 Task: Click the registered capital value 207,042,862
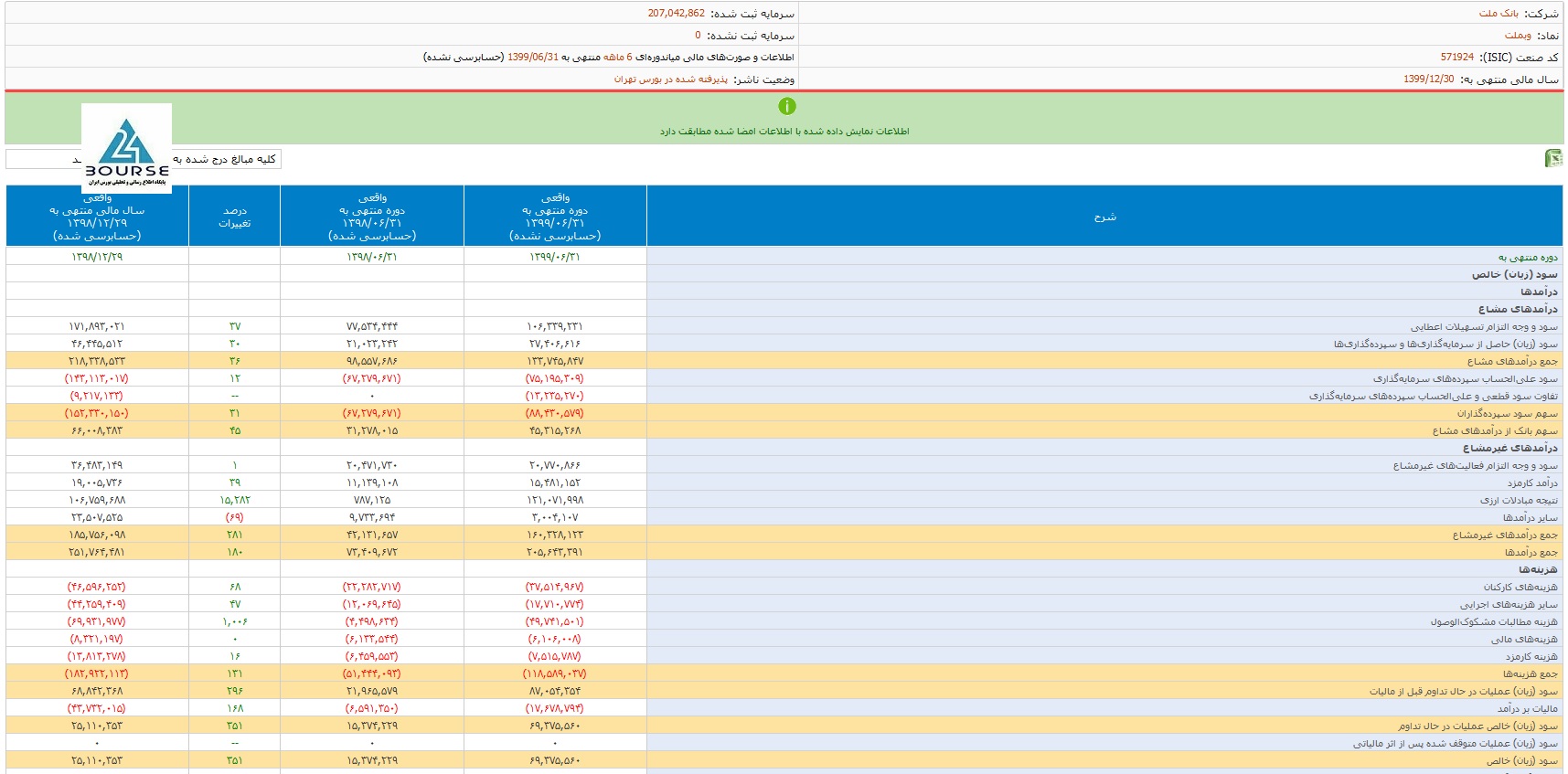coord(676,13)
